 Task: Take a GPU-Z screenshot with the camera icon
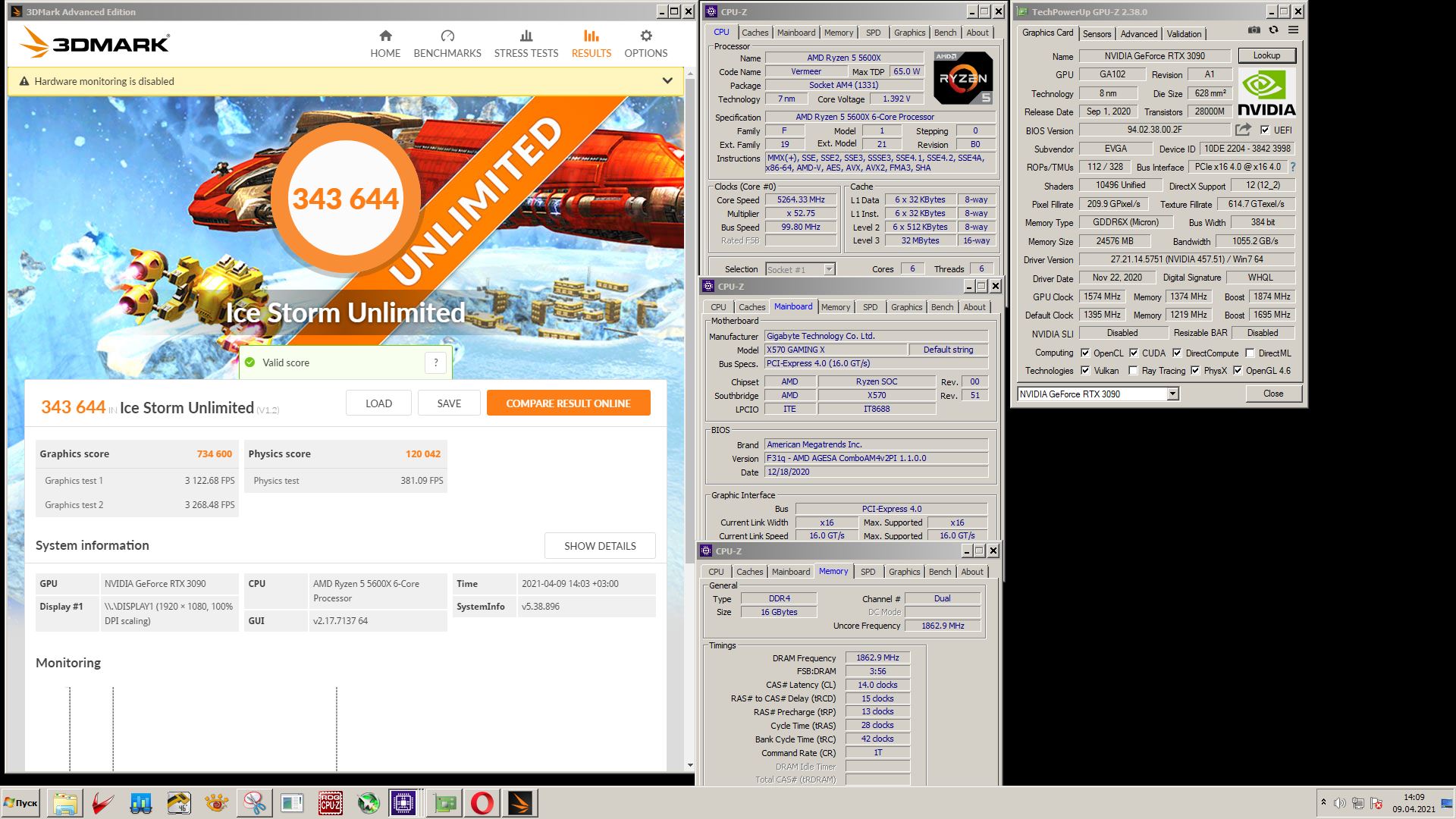tap(1254, 30)
